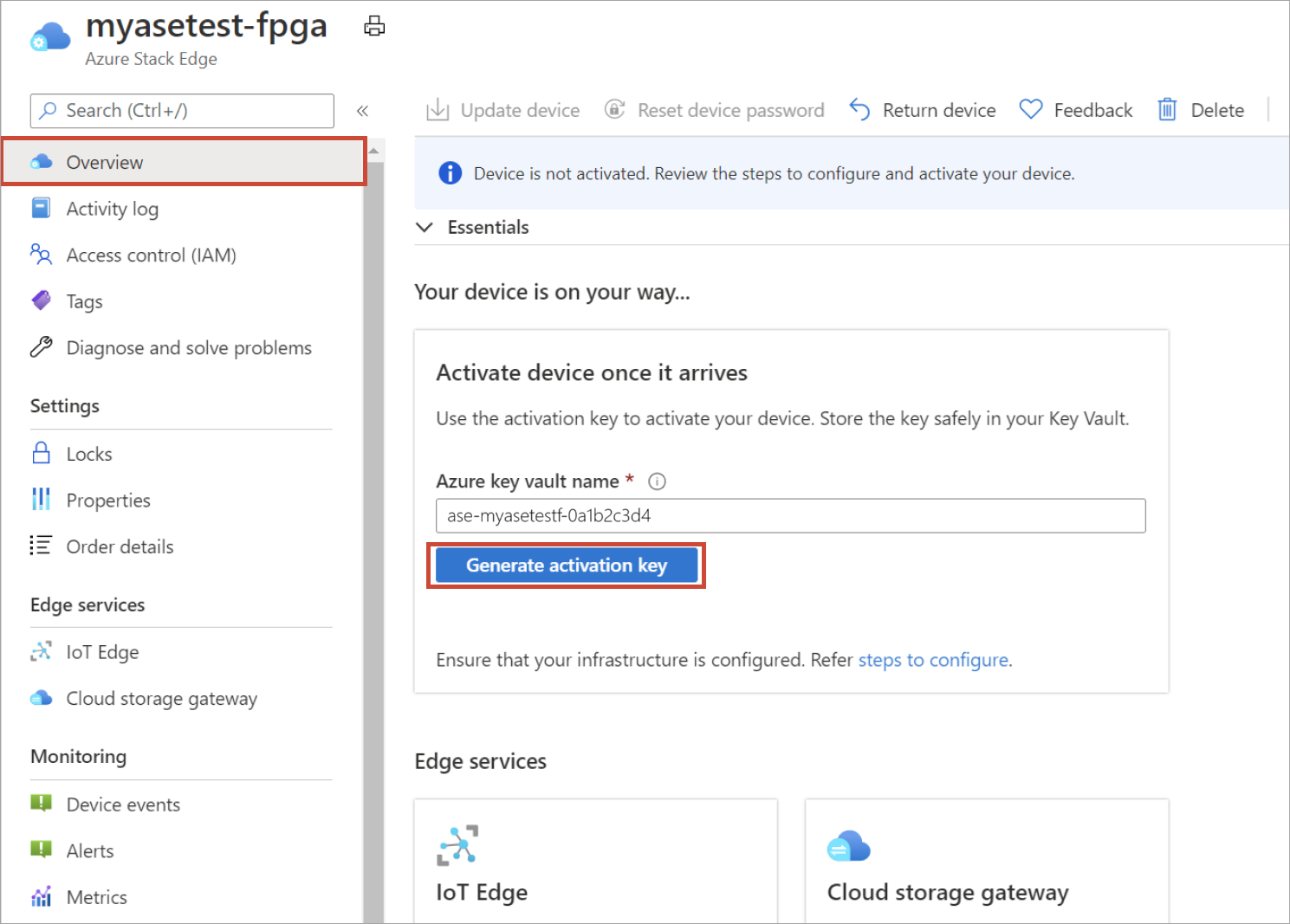Click the Generate activation key button
This screenshot has width=1290, height=924.
(x=566, y=565)
